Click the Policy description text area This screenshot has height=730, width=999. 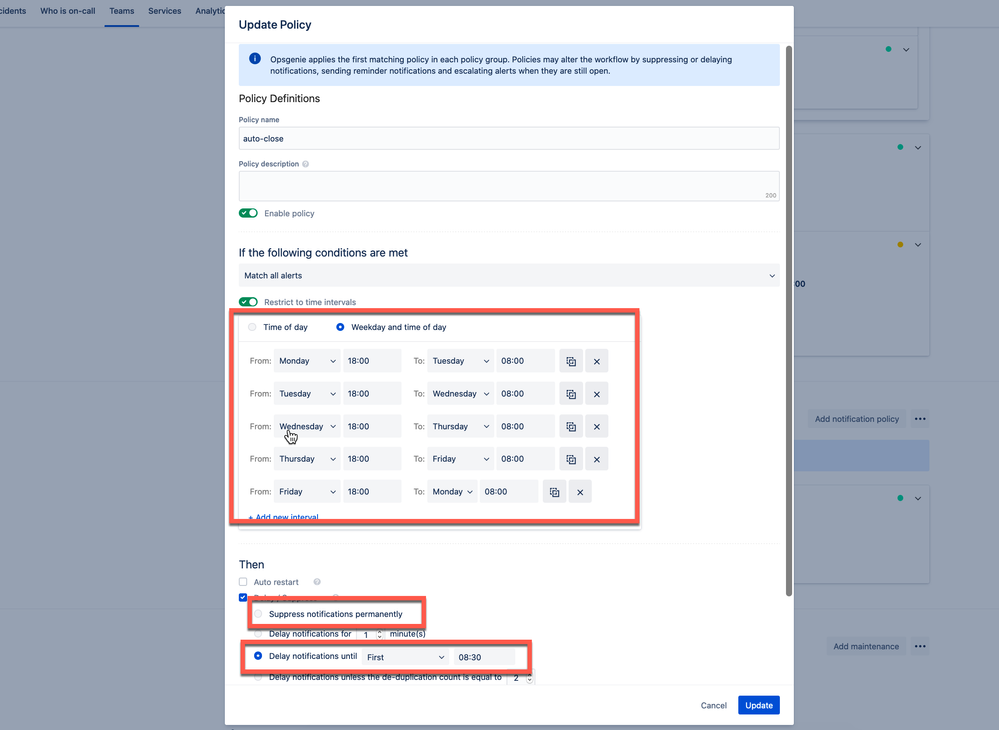pyautogui.click(x=509, y=186)
